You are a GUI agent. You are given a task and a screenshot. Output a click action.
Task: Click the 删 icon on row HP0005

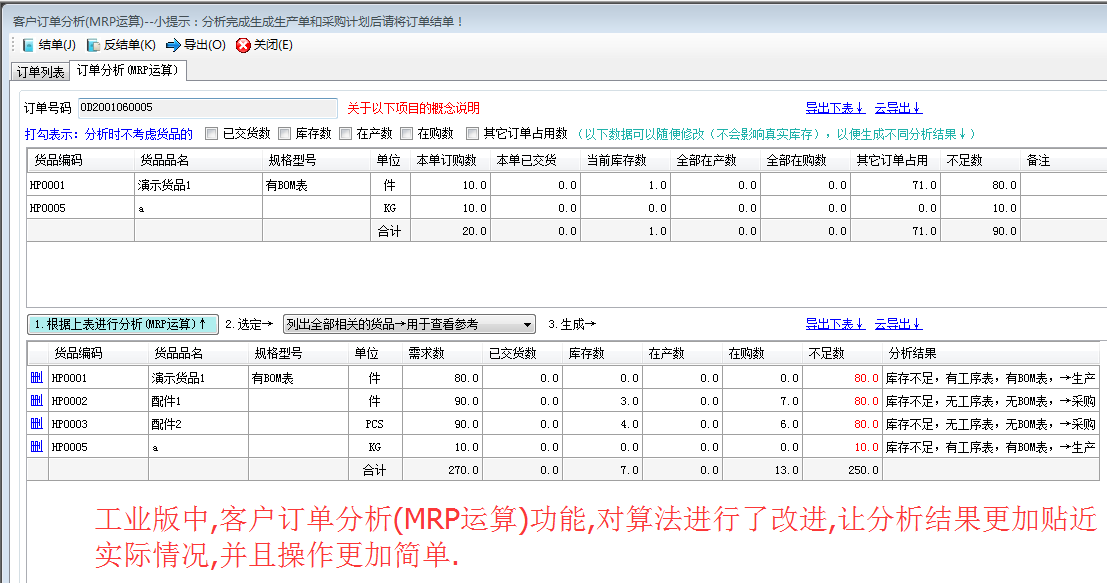(x=36, y=446)
